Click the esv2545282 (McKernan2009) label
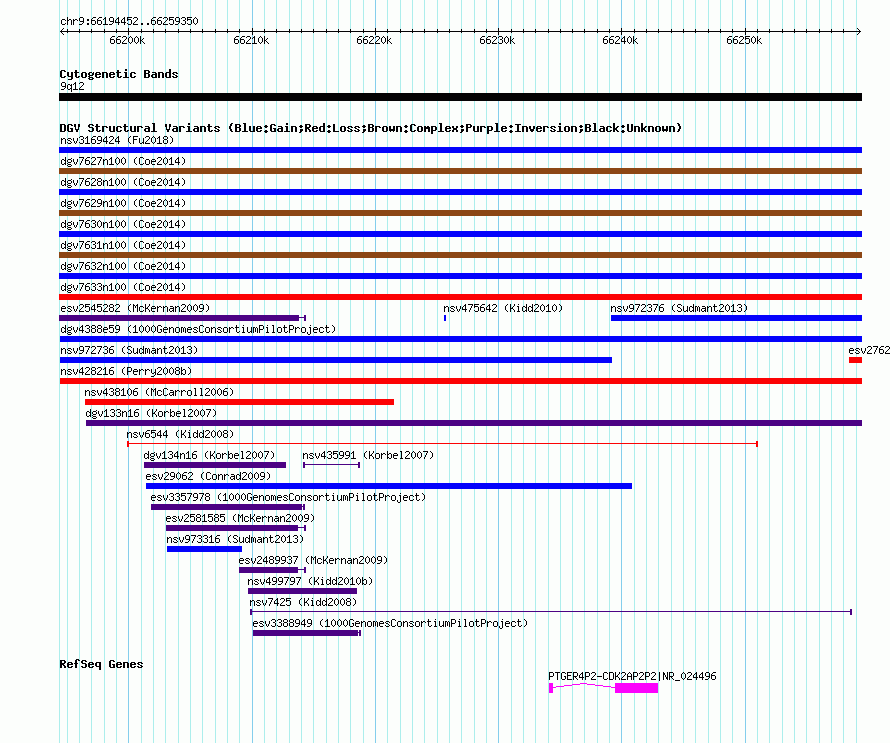This screenshot has width=890, height=743. pos(135,308)
